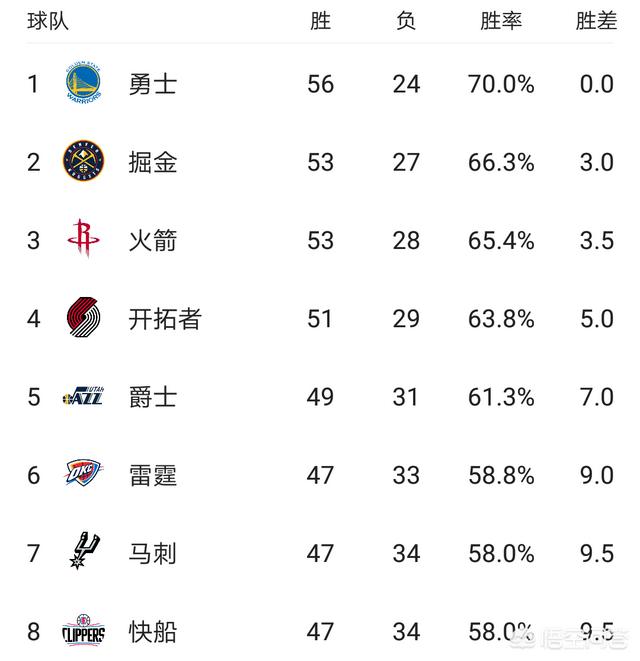Screen dimensions: 640x661
Task: Click the Utah Jazz logo
Action: [x=84, y=397]
